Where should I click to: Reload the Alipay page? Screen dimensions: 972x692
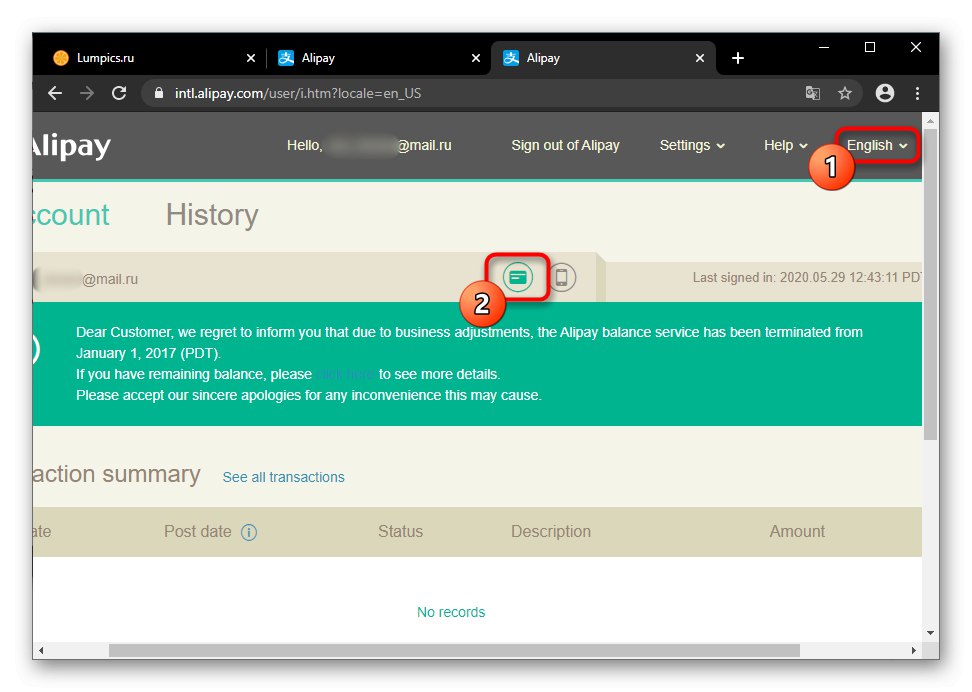pyautogui.click(x=119, y=93)
